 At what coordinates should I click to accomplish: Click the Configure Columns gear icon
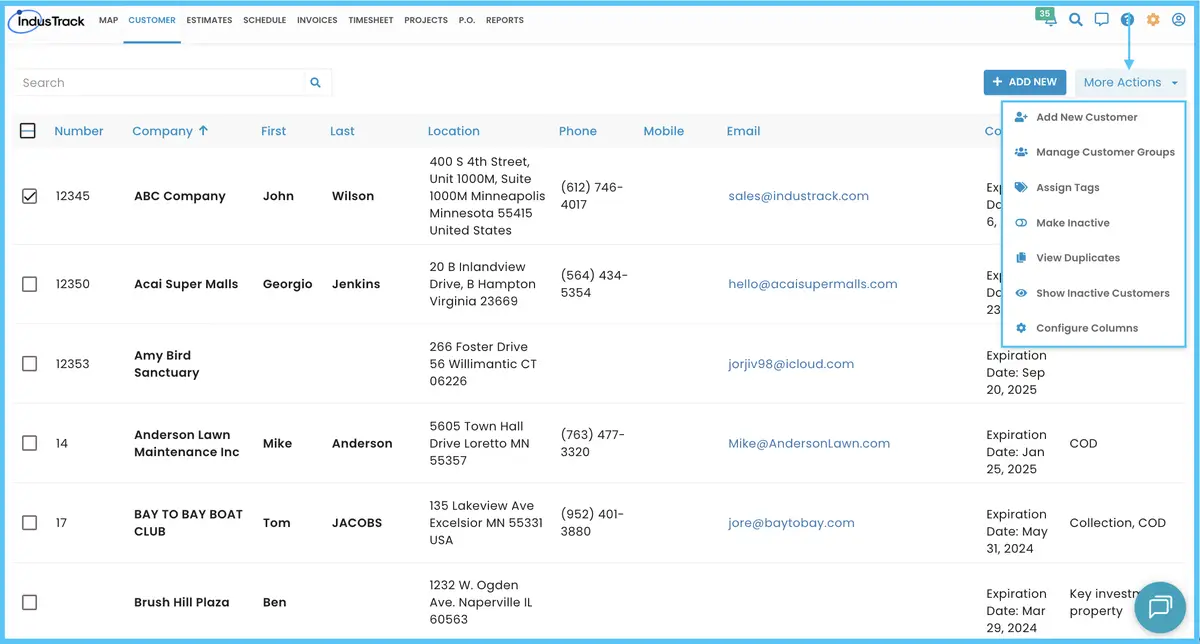(1021, 328)
